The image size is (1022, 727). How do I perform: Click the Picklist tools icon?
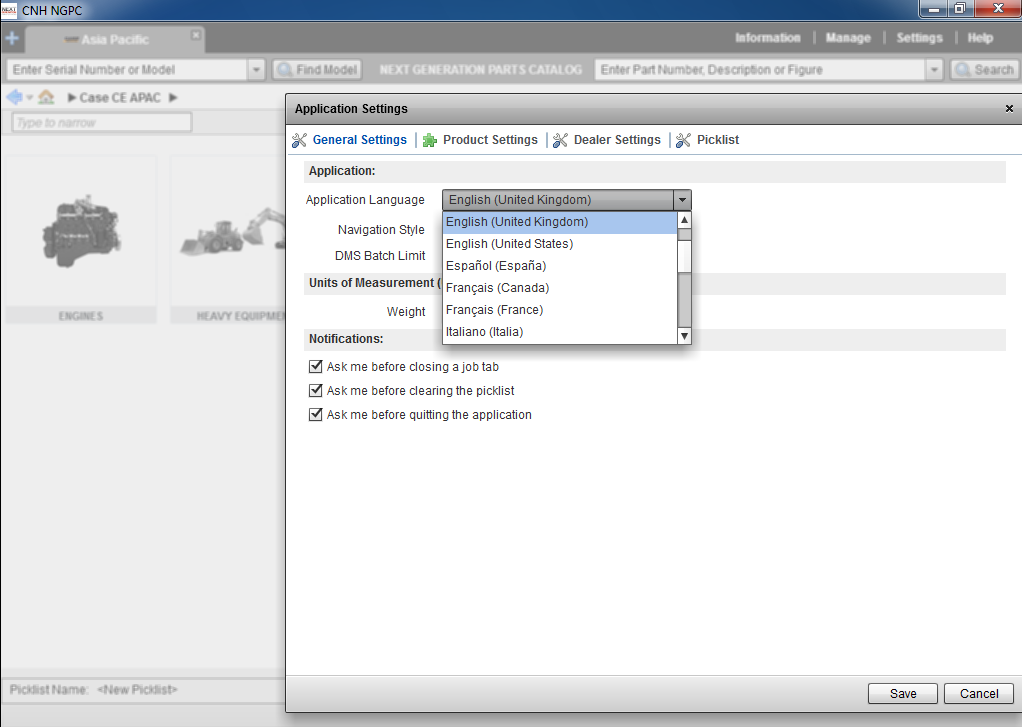click(x=683, y=140)
